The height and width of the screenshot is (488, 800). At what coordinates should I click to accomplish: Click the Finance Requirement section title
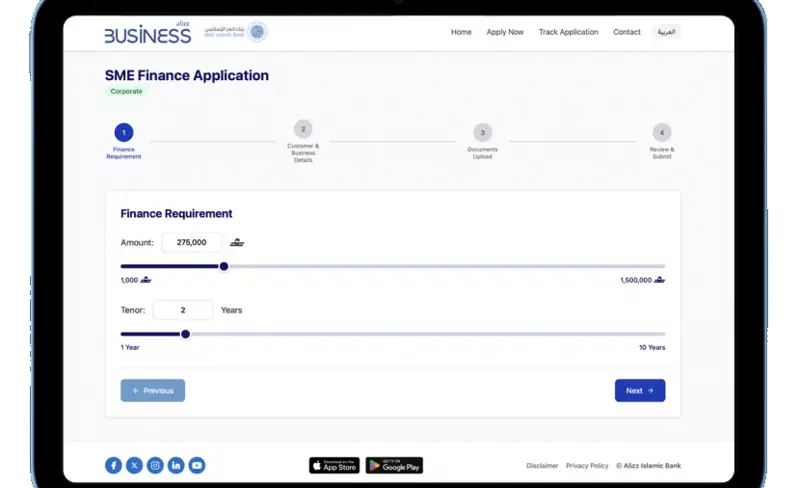[x=176, y=213]
